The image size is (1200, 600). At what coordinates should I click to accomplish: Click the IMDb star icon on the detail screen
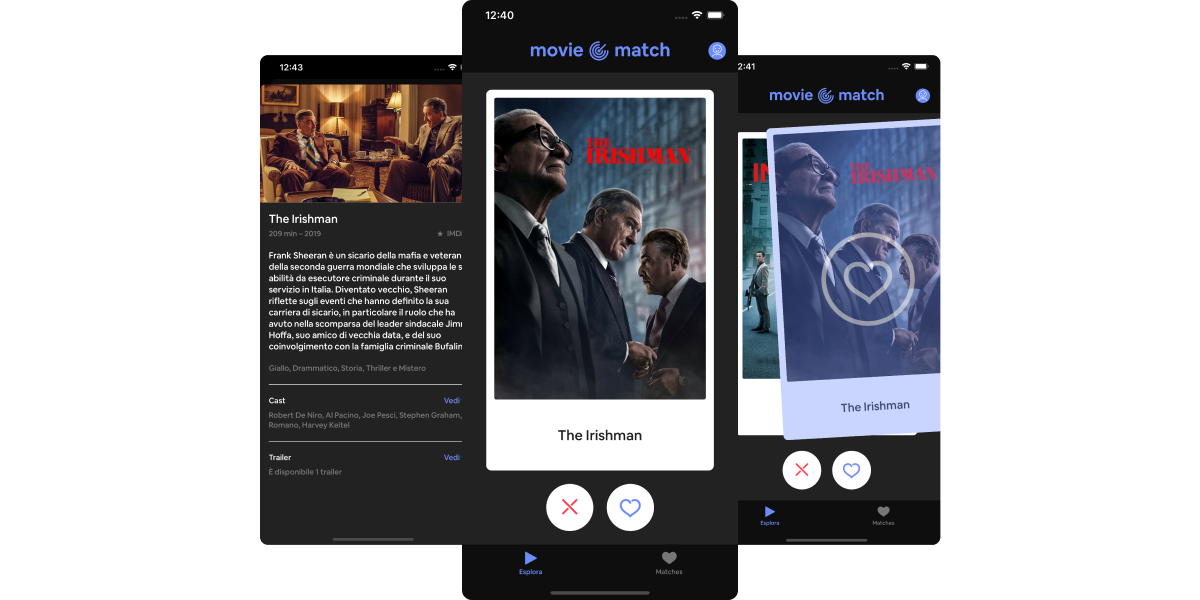click(440, 233)
